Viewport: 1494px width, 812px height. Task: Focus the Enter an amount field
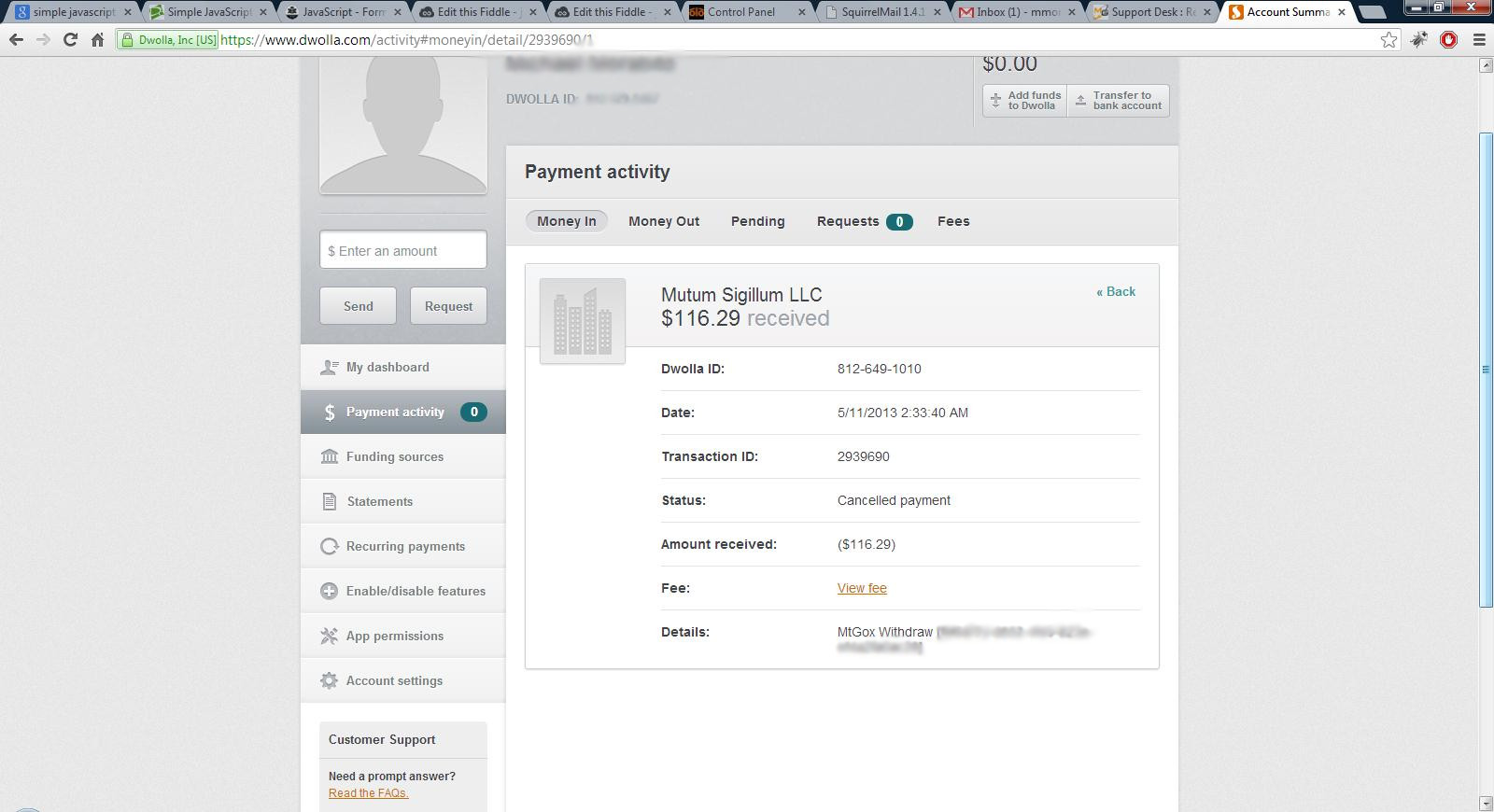pos(403,250)
